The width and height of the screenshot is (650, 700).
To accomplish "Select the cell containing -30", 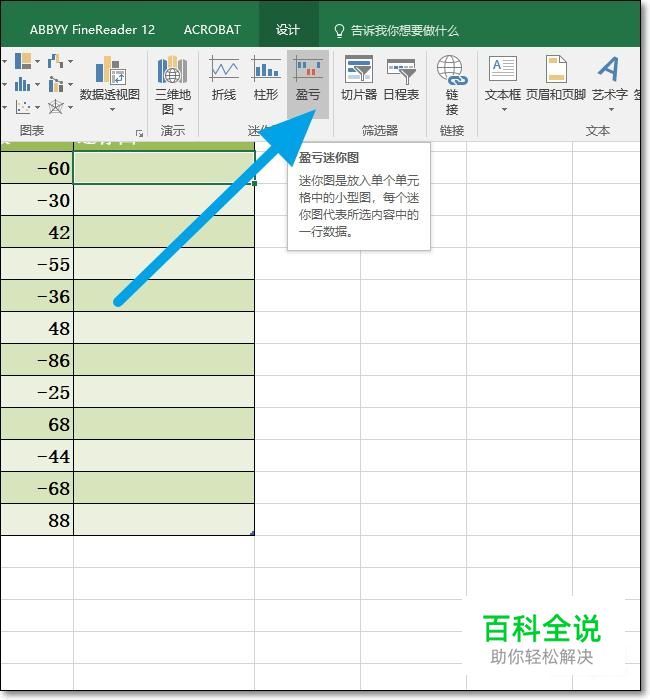I will (x=37, y=200).
